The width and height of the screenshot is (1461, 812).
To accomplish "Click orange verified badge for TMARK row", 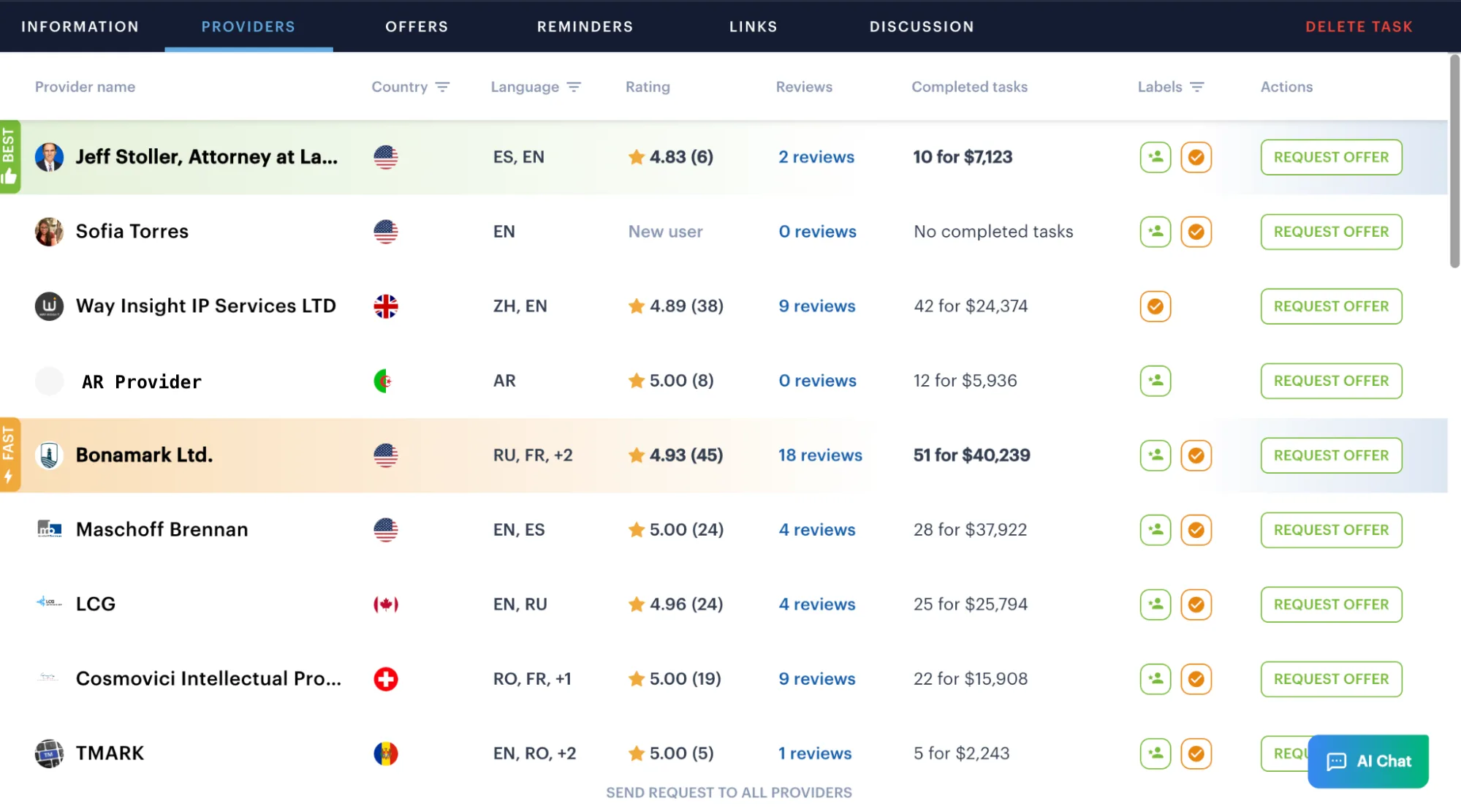I will [1196, 754].
